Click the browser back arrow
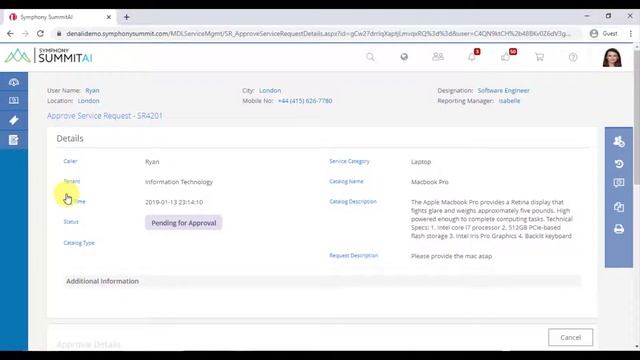Screen dimensions: 640x360 (10, 33)
